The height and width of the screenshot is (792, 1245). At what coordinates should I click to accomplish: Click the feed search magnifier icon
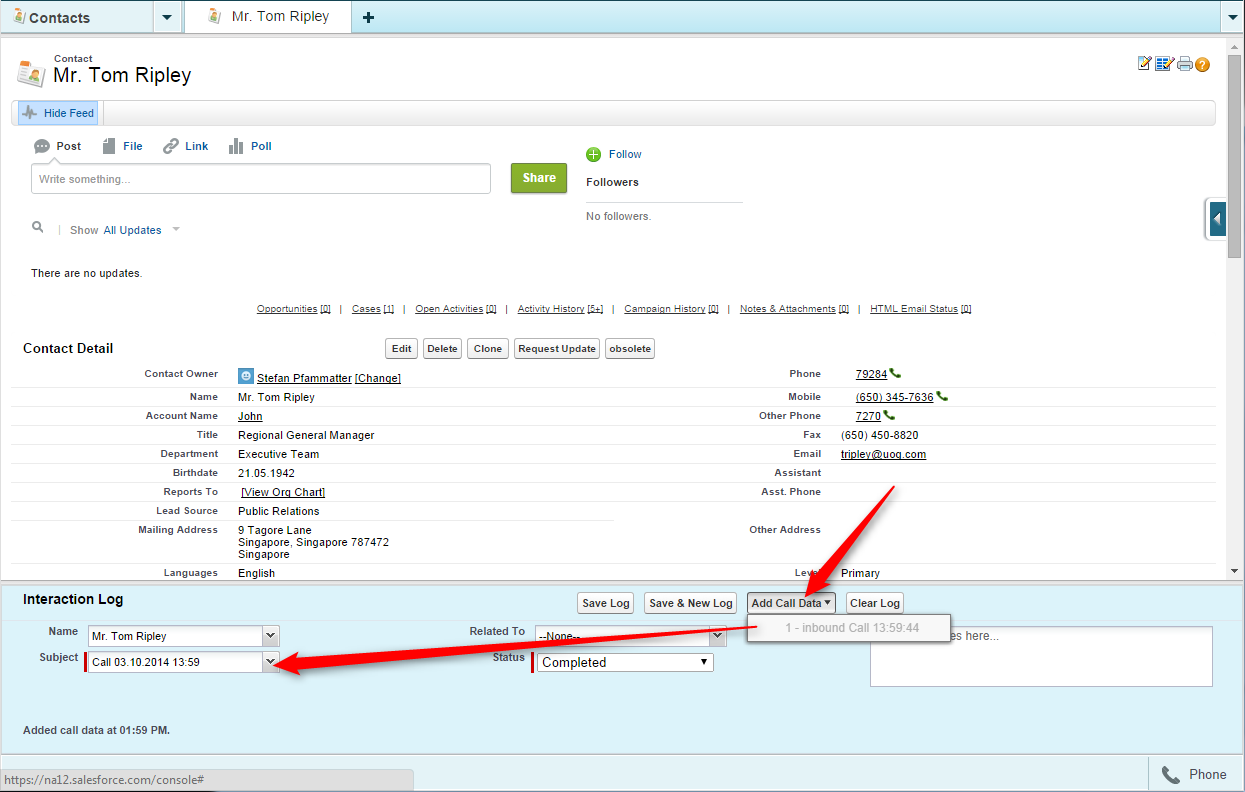point(38,228)
